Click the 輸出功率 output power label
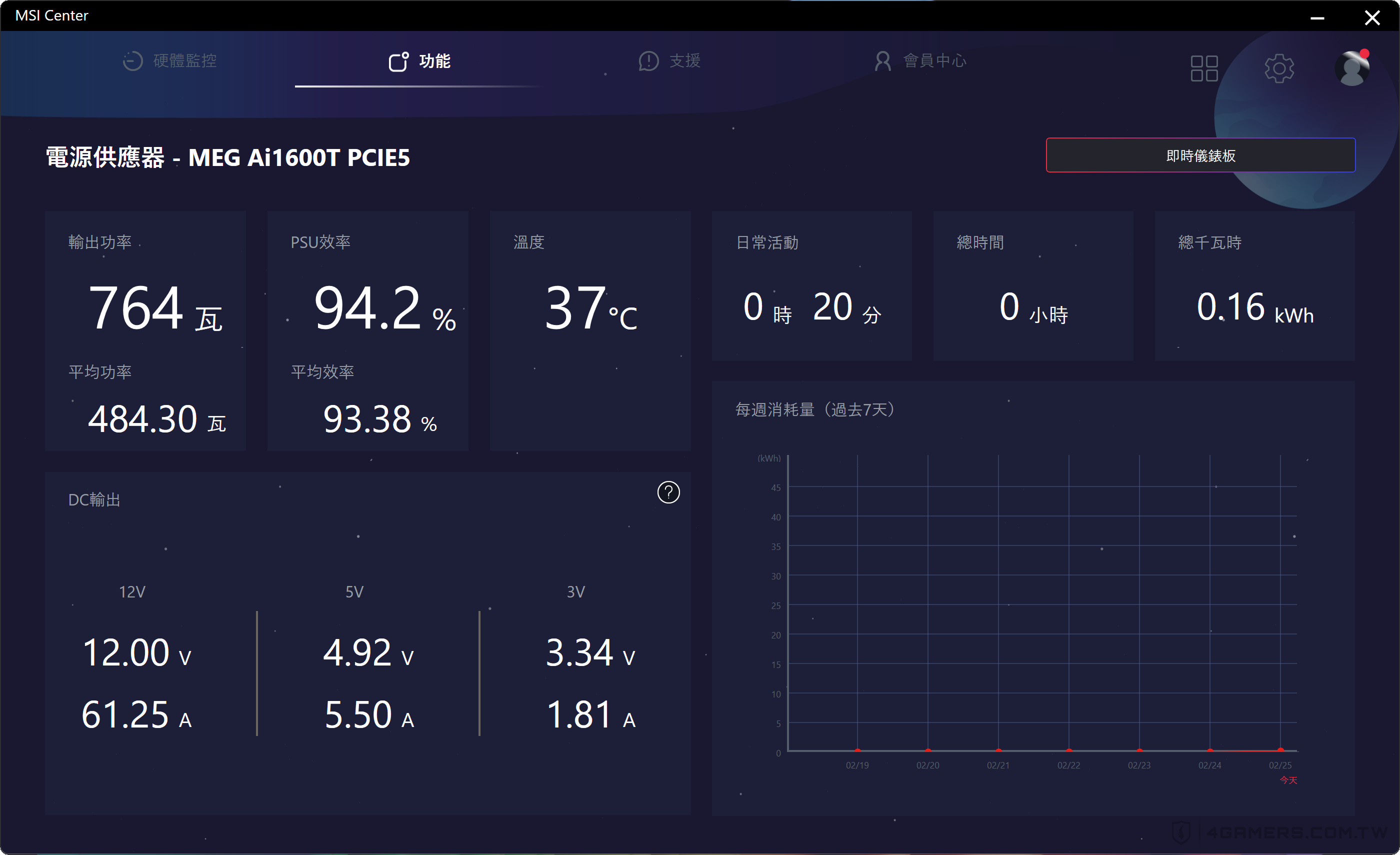 click(100, 242)
